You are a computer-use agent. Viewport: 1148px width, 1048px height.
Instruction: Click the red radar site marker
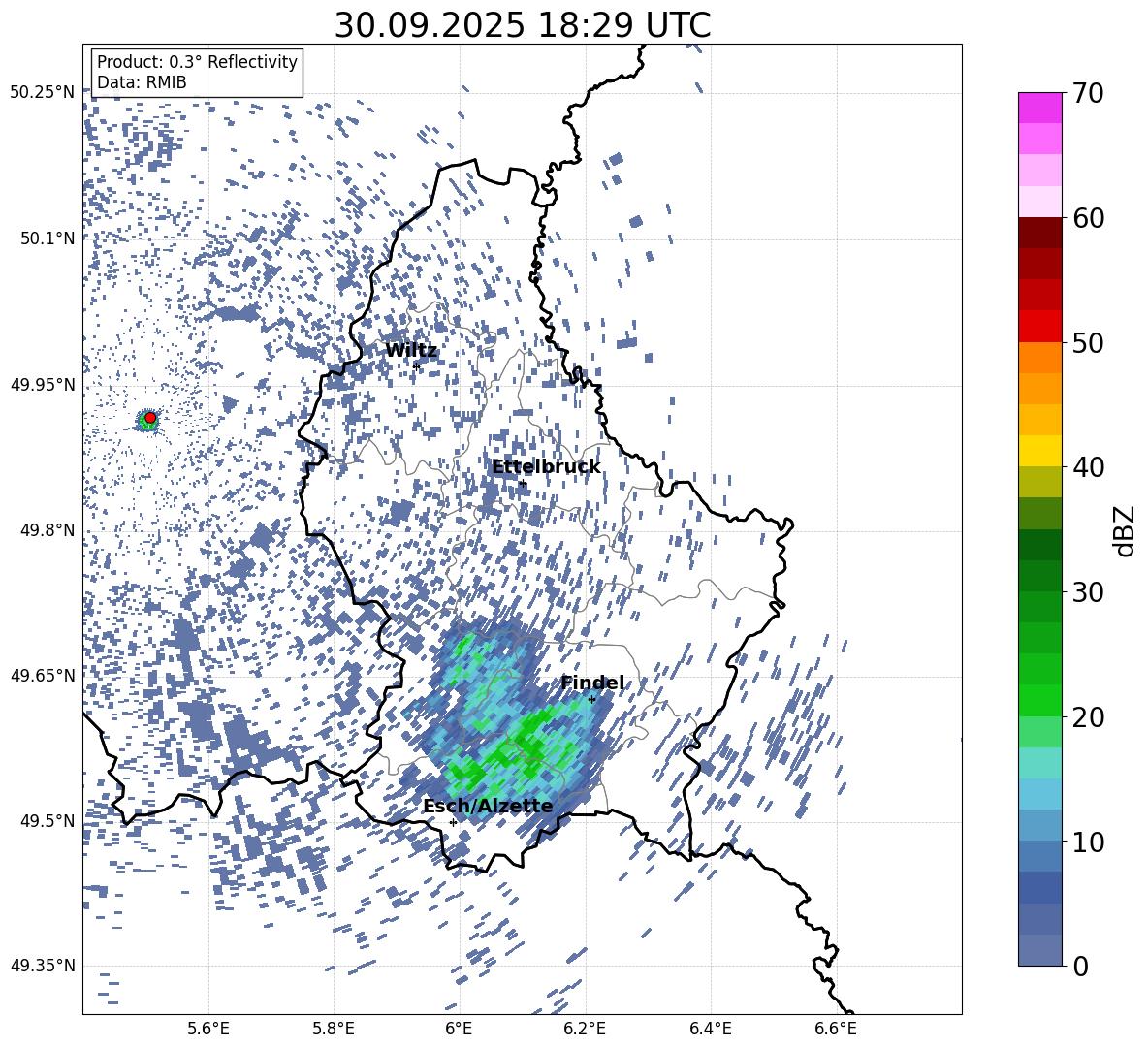[150, 418]
